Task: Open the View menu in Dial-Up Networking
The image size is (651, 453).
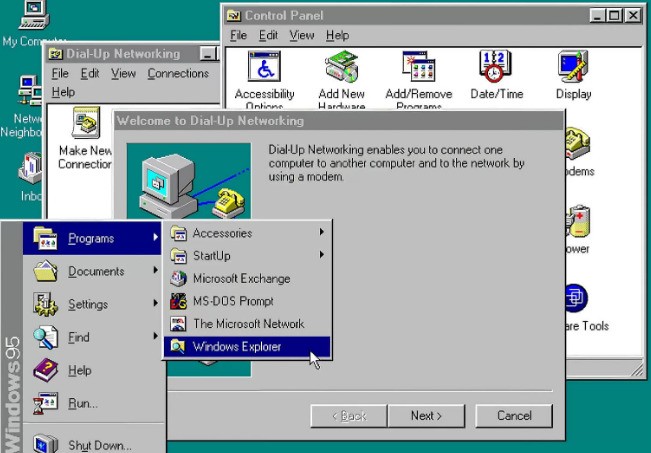Action: [123, 73]
